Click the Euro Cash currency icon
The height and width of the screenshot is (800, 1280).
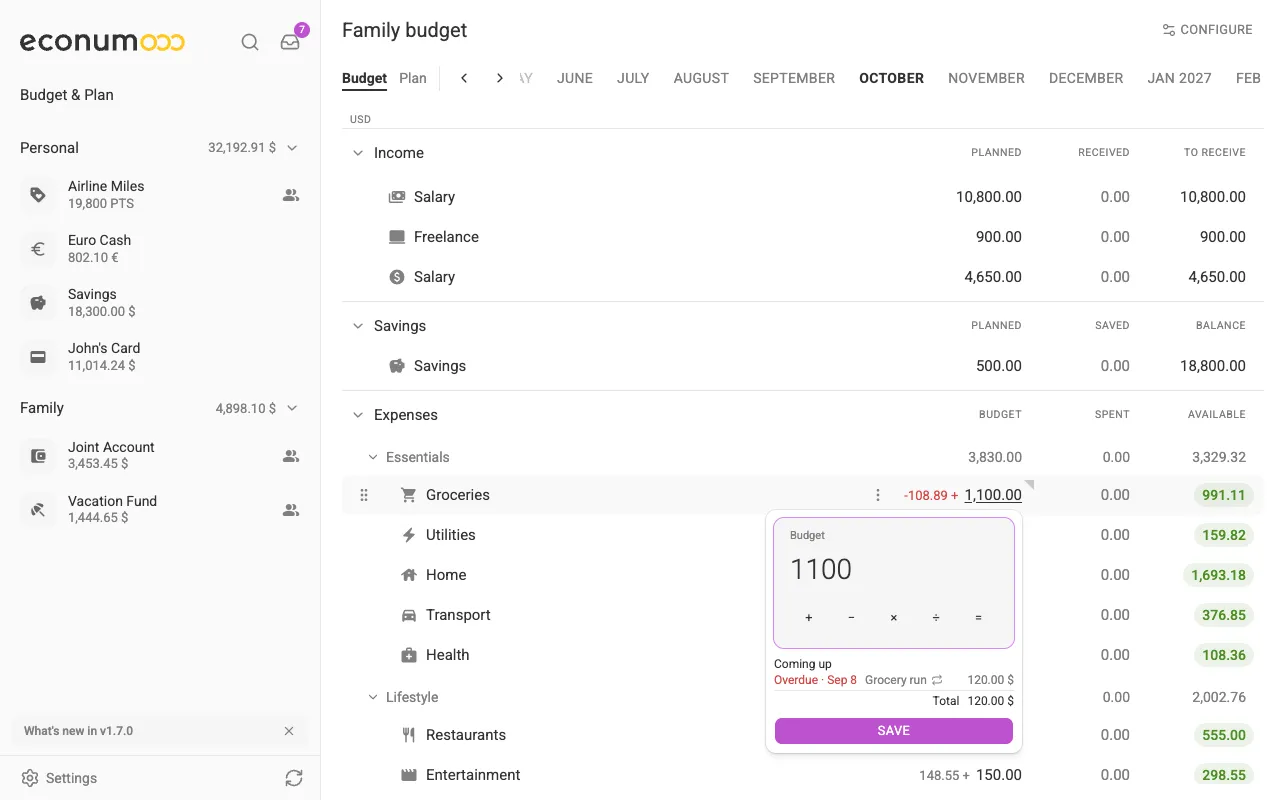click(38, 249)
